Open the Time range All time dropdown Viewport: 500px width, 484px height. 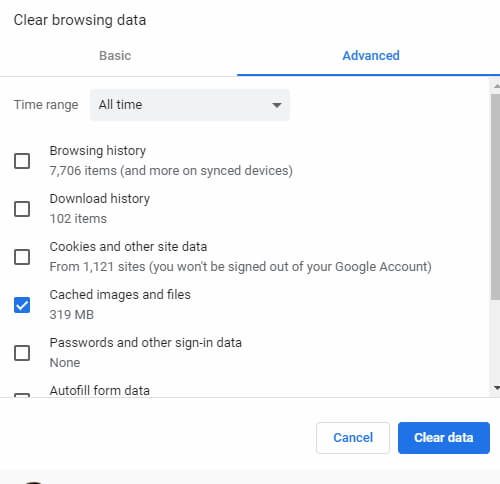pyautogui.click(x=190, y=105)
